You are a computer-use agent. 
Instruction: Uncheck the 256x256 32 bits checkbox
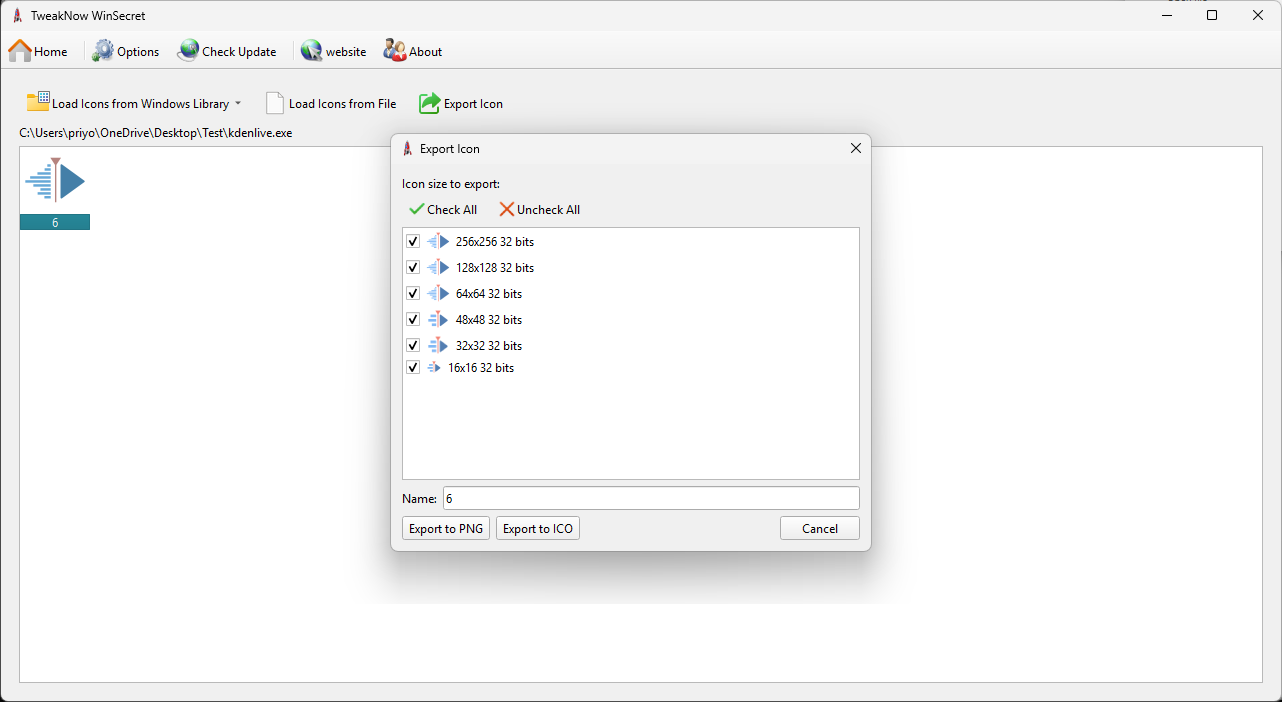tap(413, 242)
